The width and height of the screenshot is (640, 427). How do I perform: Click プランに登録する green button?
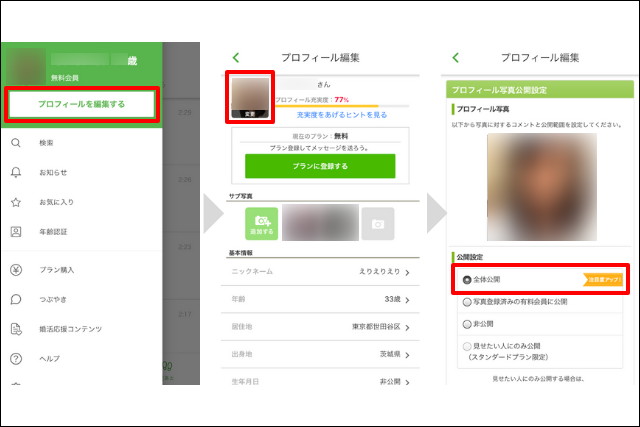point(320,166)
